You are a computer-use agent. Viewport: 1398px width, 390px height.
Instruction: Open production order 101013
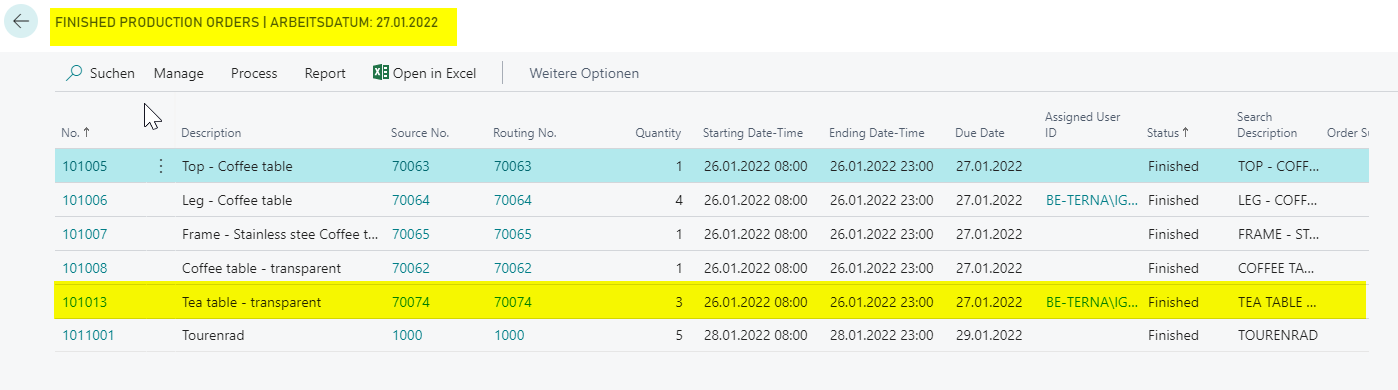point(85,302)
